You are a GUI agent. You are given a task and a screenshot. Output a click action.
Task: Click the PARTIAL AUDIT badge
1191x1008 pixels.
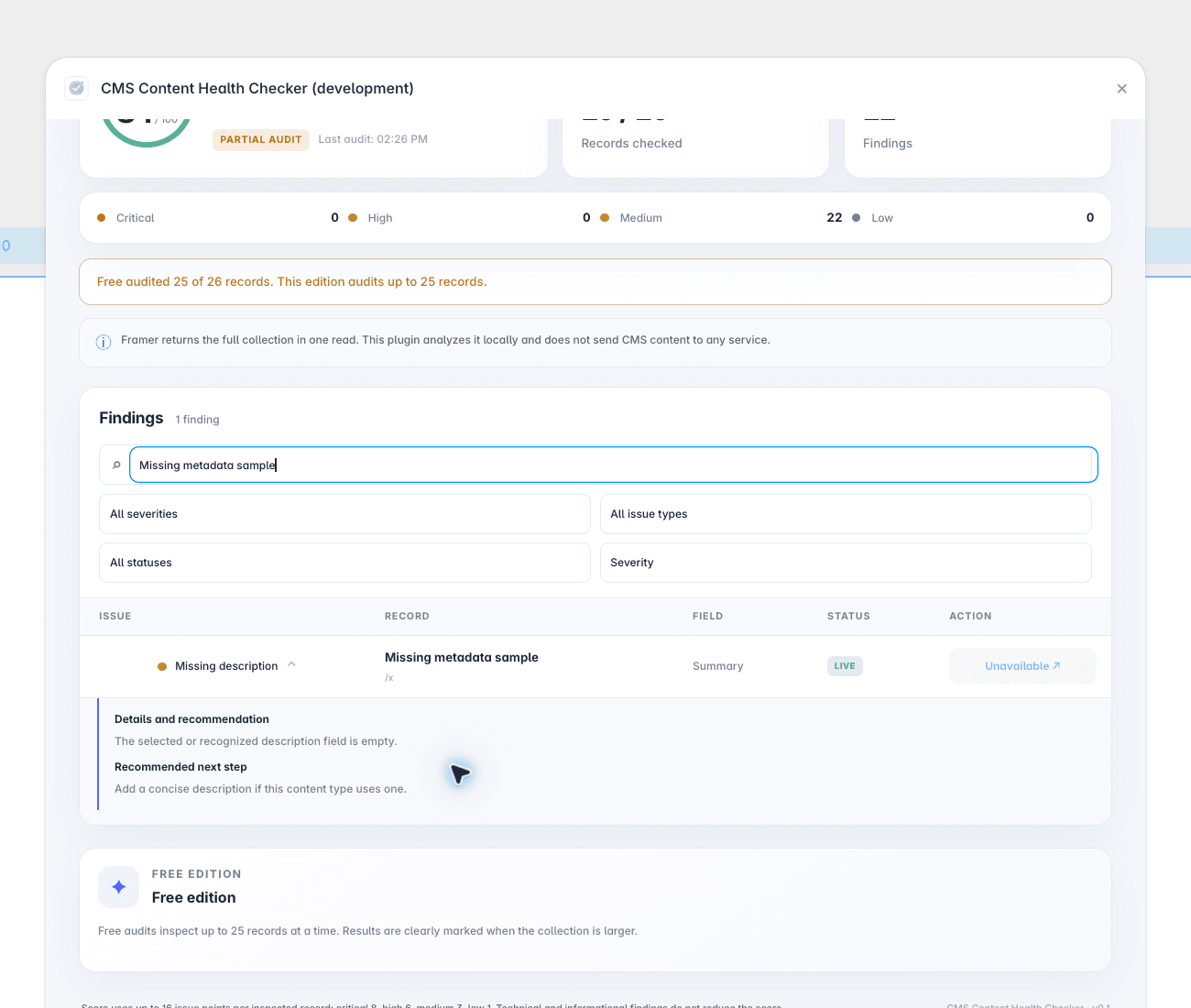(261, 139)
